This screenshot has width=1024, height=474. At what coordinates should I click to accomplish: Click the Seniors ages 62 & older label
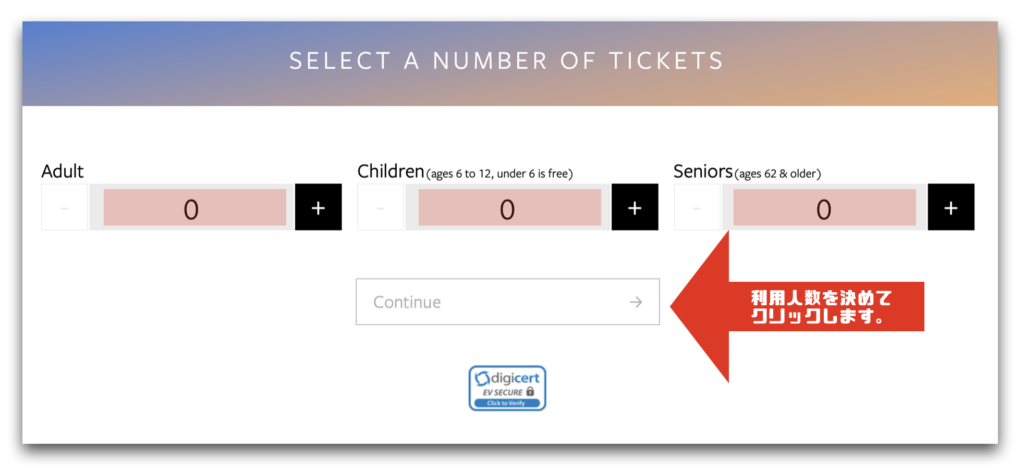pyautogui.click(x=748, y=172)
